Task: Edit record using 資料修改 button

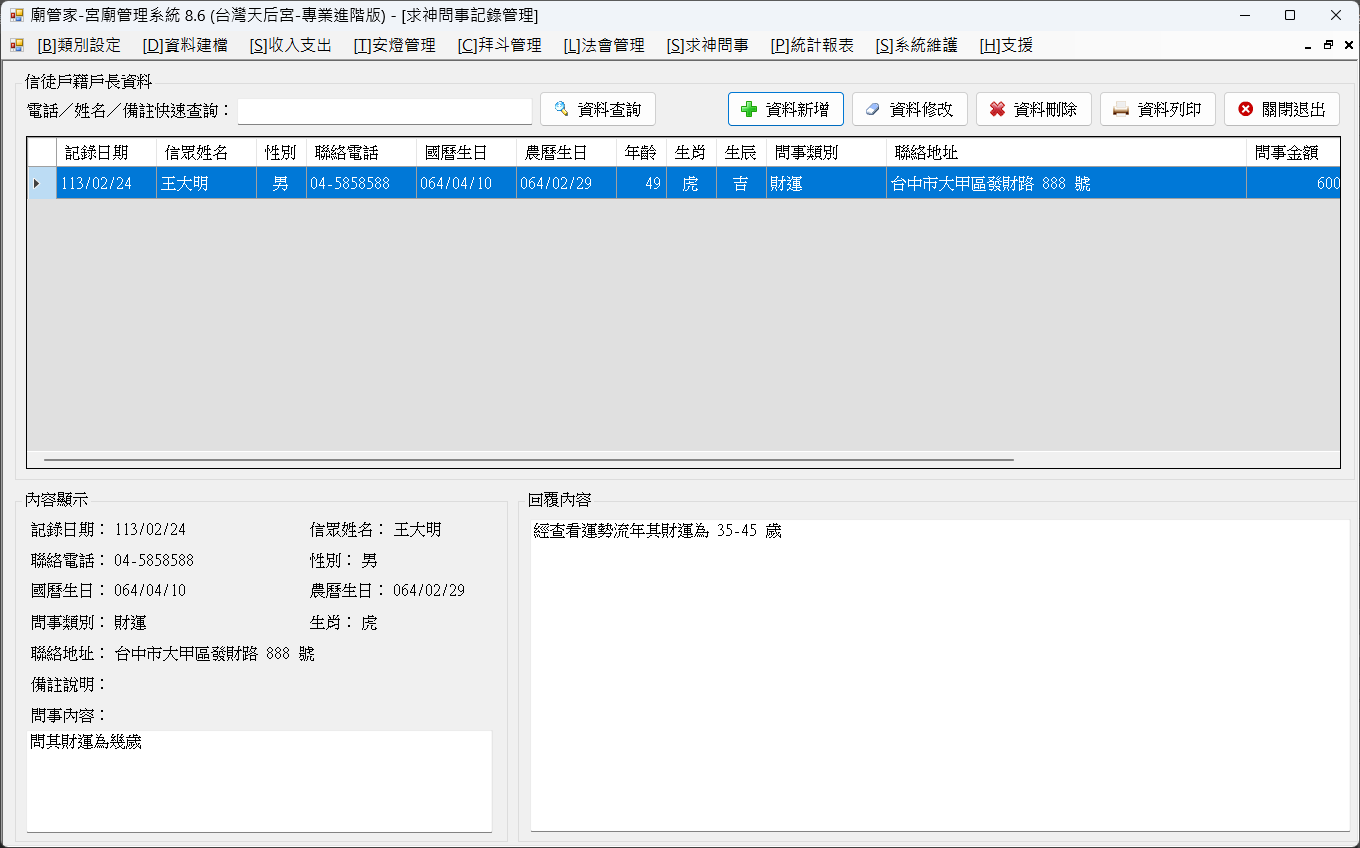Action: tap(909, 109)
